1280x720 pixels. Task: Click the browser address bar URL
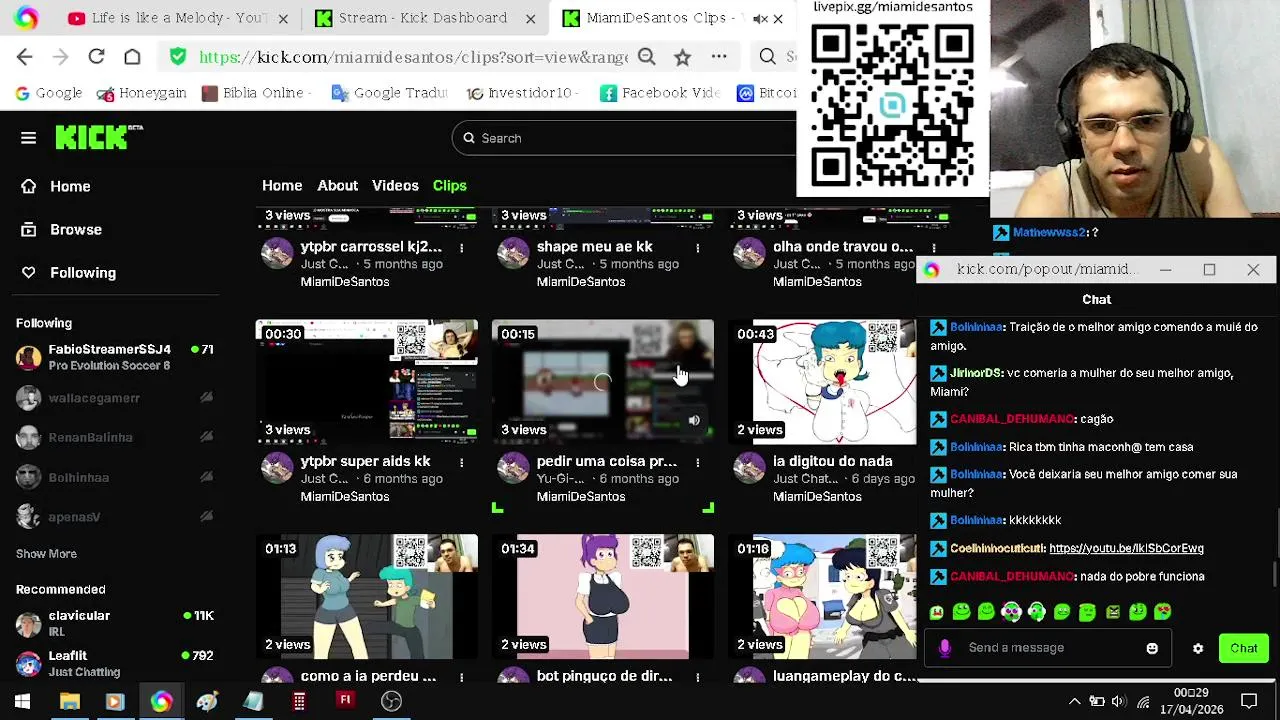(x=413, y=57)
